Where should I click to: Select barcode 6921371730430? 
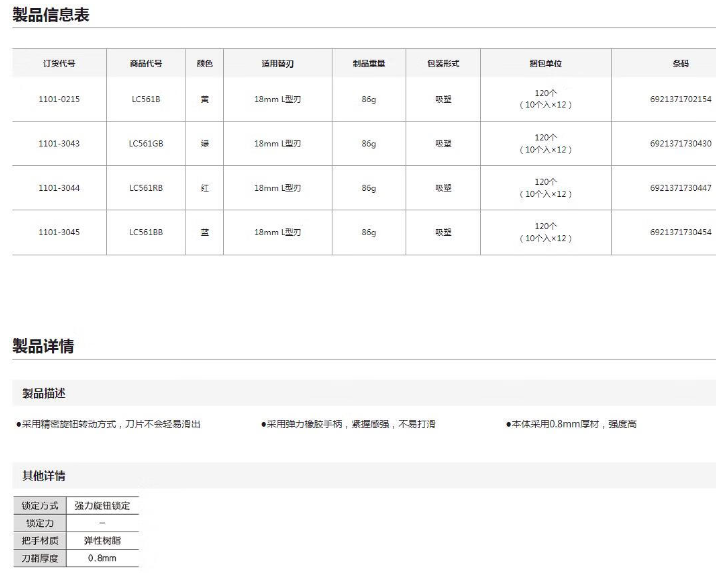click(x=680, y=143)
